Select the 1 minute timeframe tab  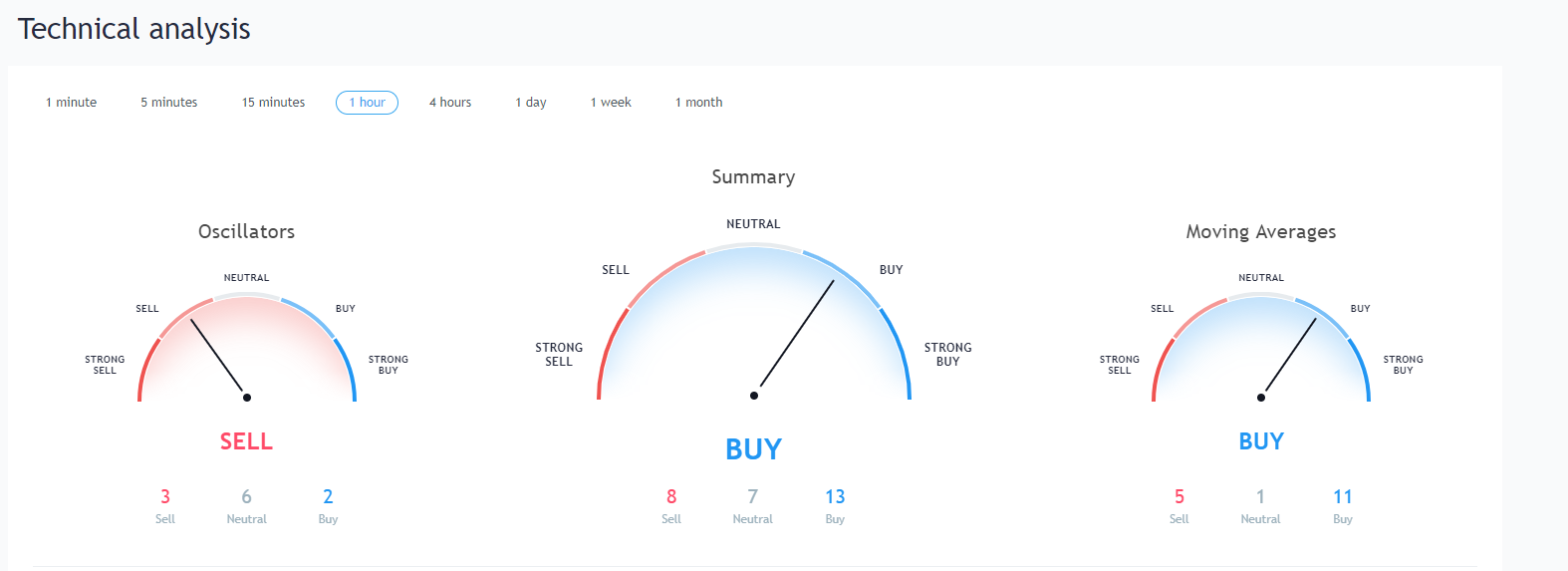click(72, 103)
